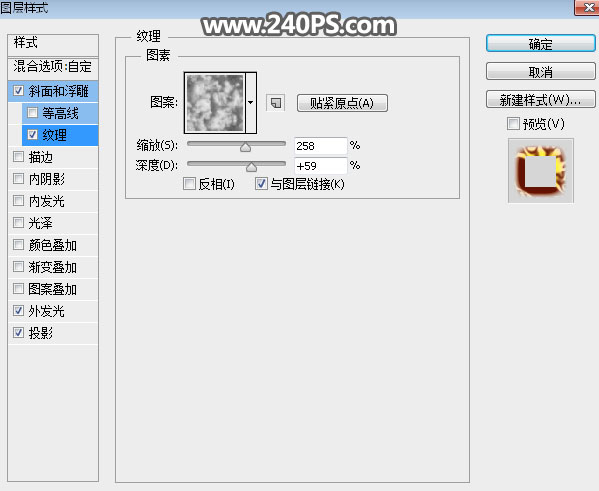Click the 缩放(S) slider handle

point(245,147)
